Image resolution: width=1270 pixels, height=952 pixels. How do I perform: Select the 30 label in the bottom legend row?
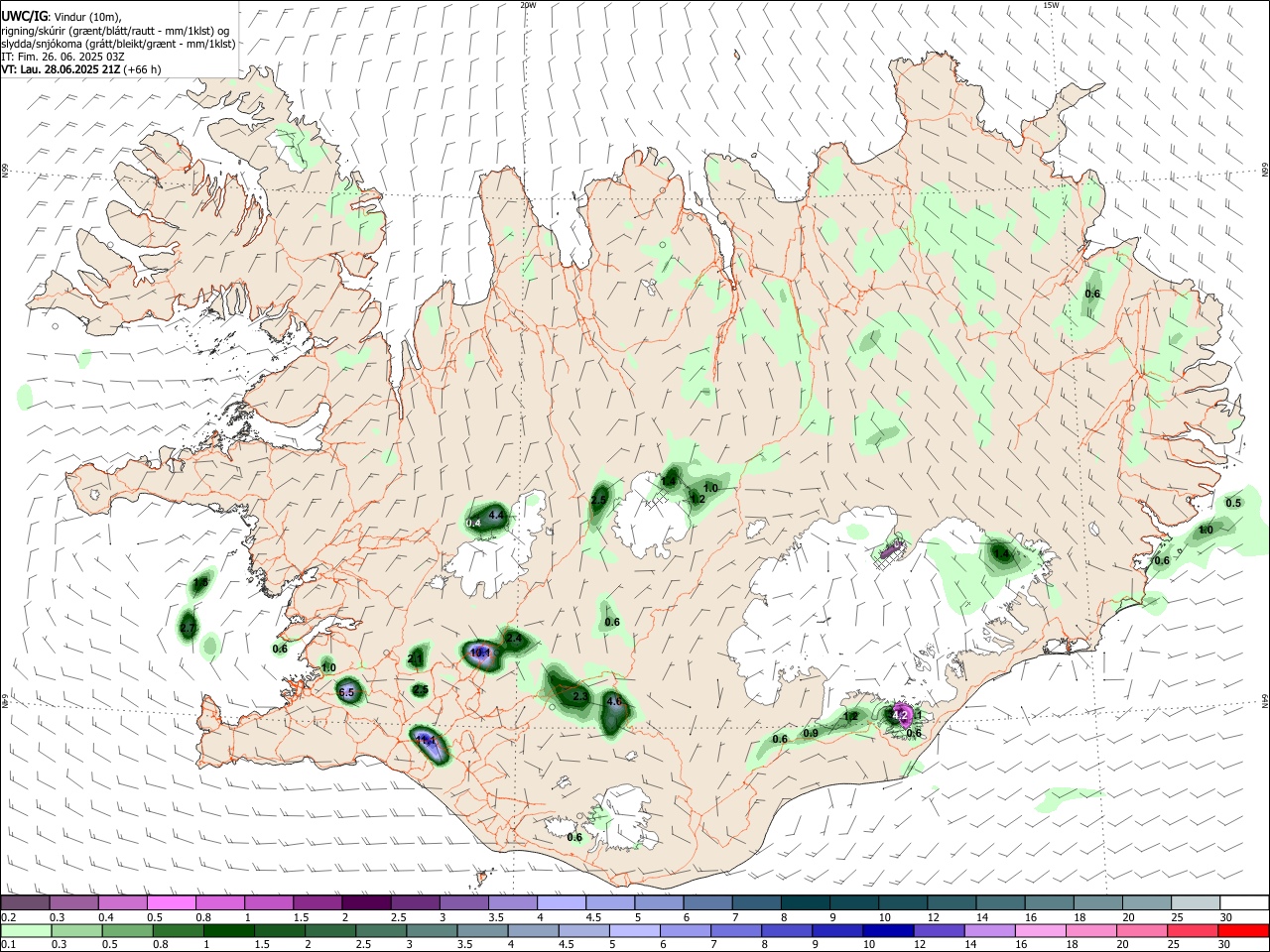coord(1225,945)
